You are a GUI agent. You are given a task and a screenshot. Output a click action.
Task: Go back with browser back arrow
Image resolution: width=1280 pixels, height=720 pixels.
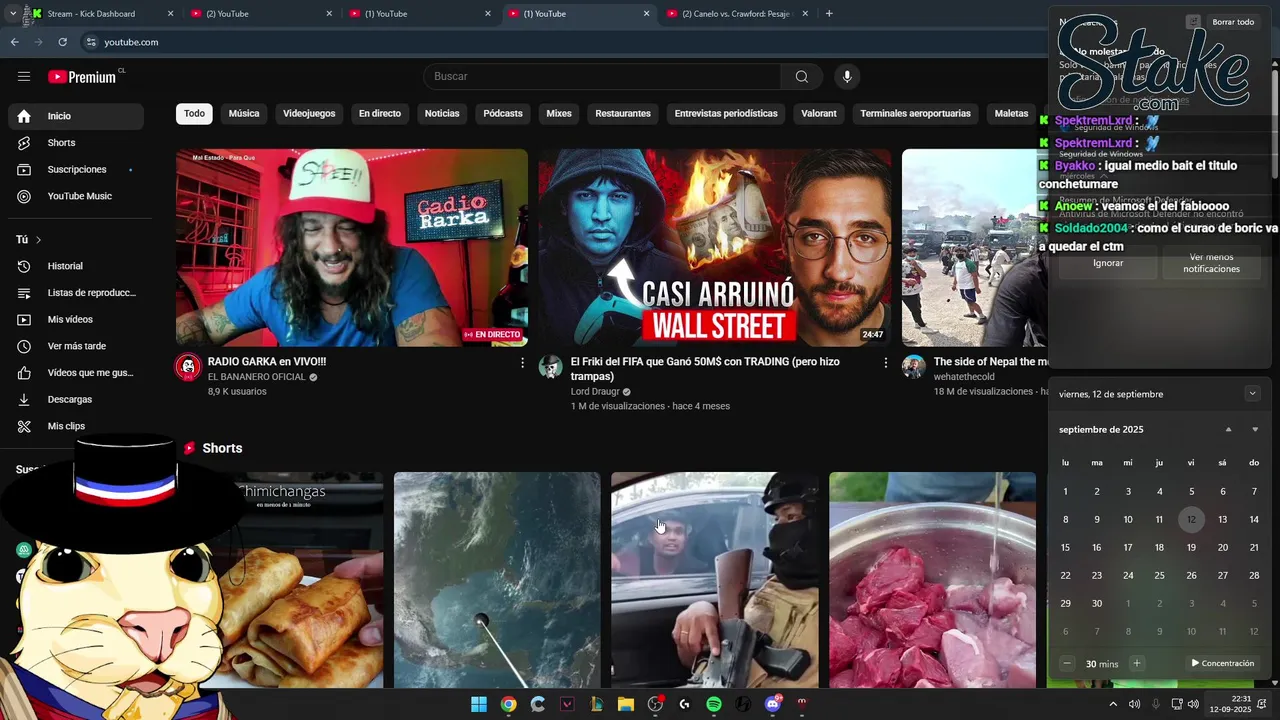[14, 42]
